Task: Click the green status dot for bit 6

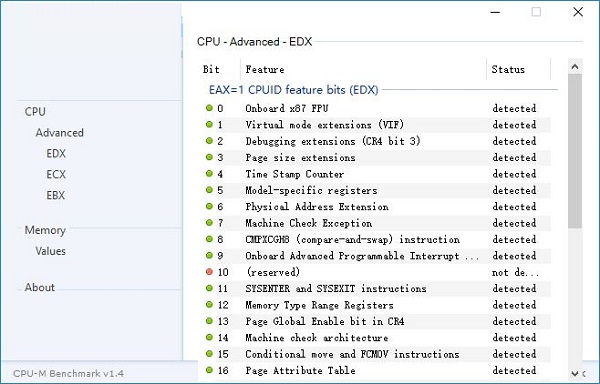Action: pos(209,207)
